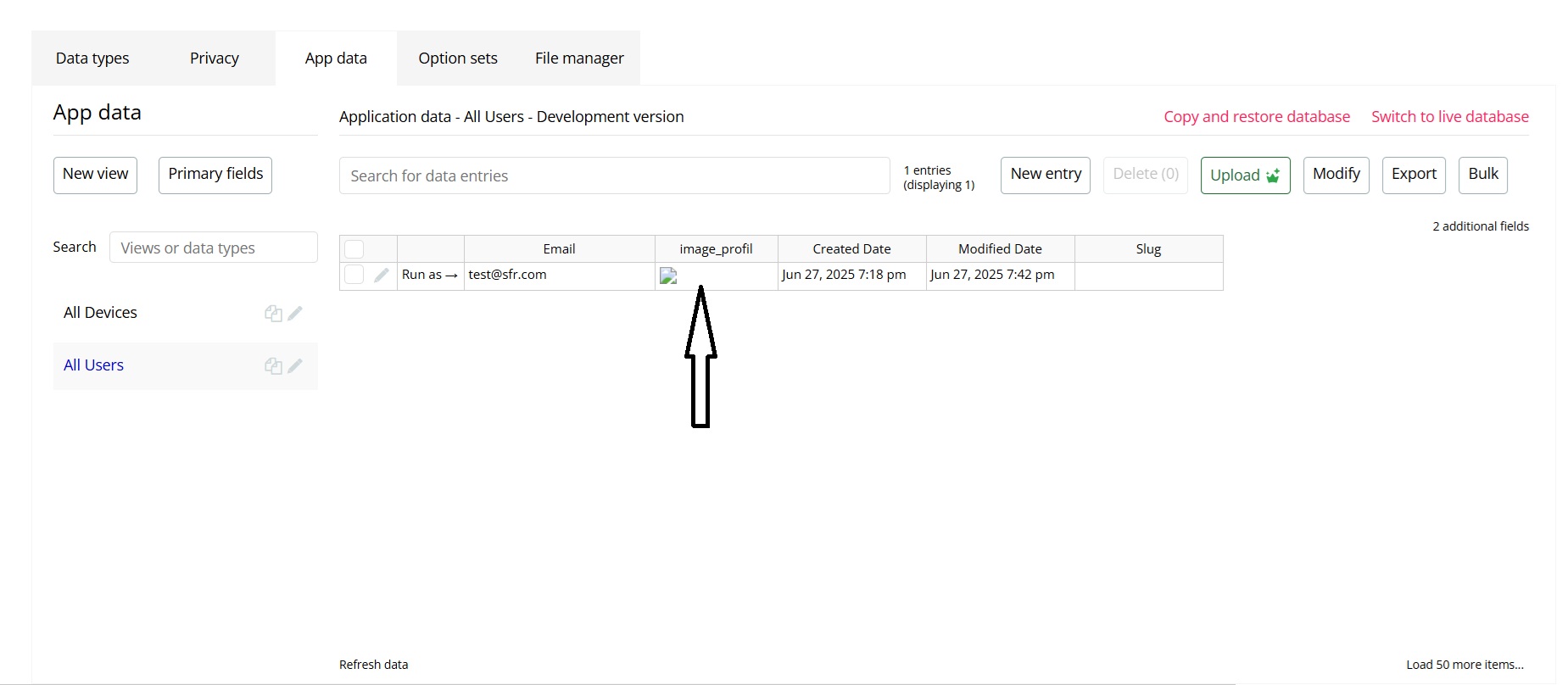Click the Slug column header

click(1149, 249)
